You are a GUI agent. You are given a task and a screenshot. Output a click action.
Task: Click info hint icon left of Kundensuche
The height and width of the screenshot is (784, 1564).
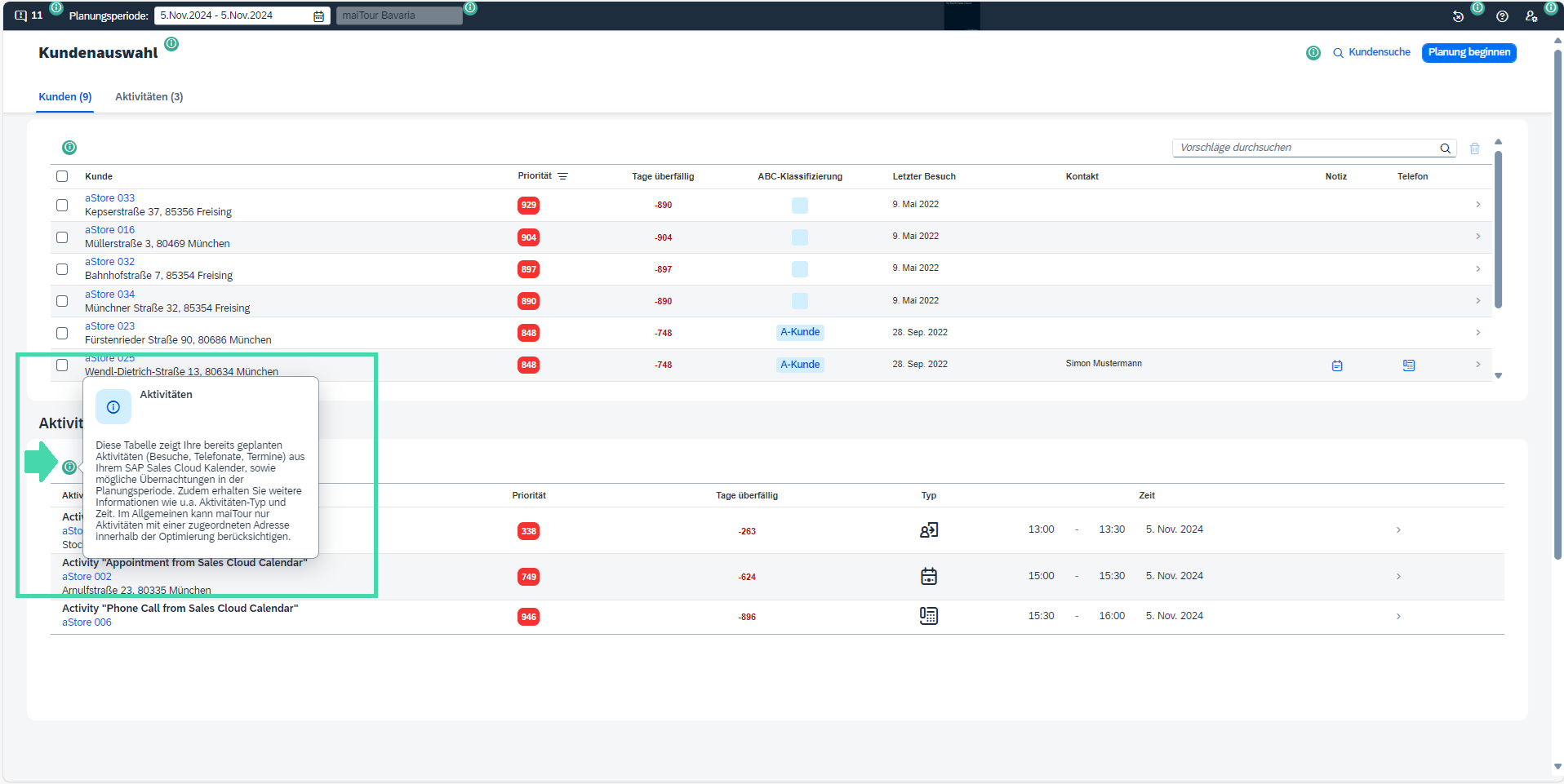(x=1313, y=53)
